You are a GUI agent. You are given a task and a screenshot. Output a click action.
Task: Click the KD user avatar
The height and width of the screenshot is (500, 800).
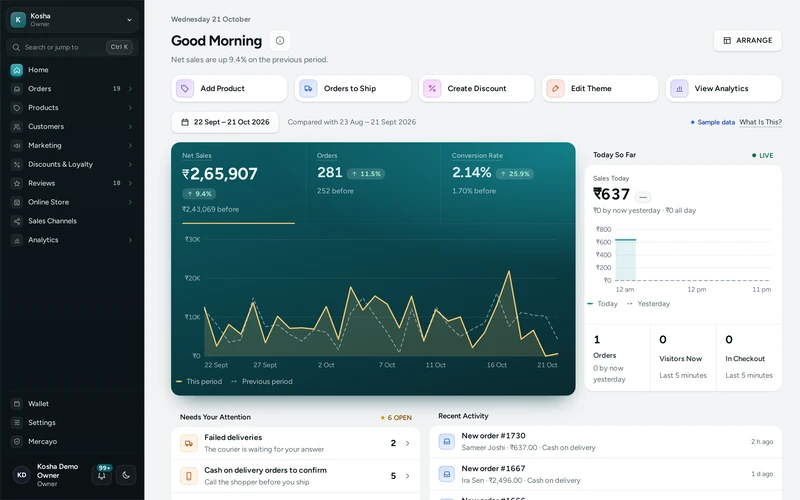tap(21, 475)
